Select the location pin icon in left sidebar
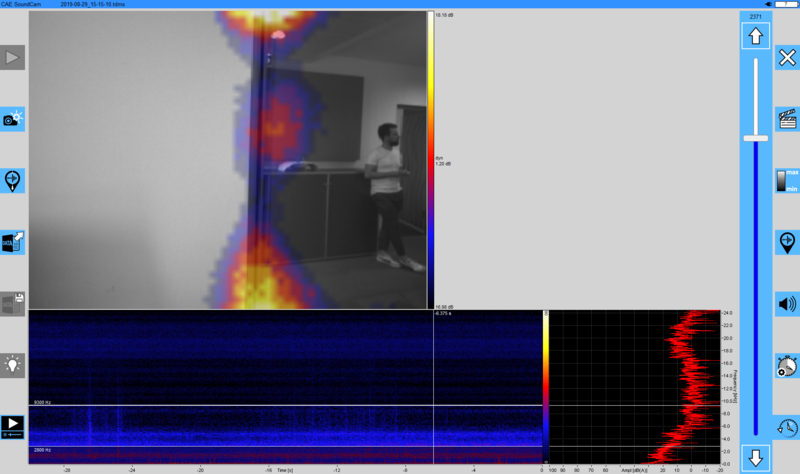 coord(12,180)
